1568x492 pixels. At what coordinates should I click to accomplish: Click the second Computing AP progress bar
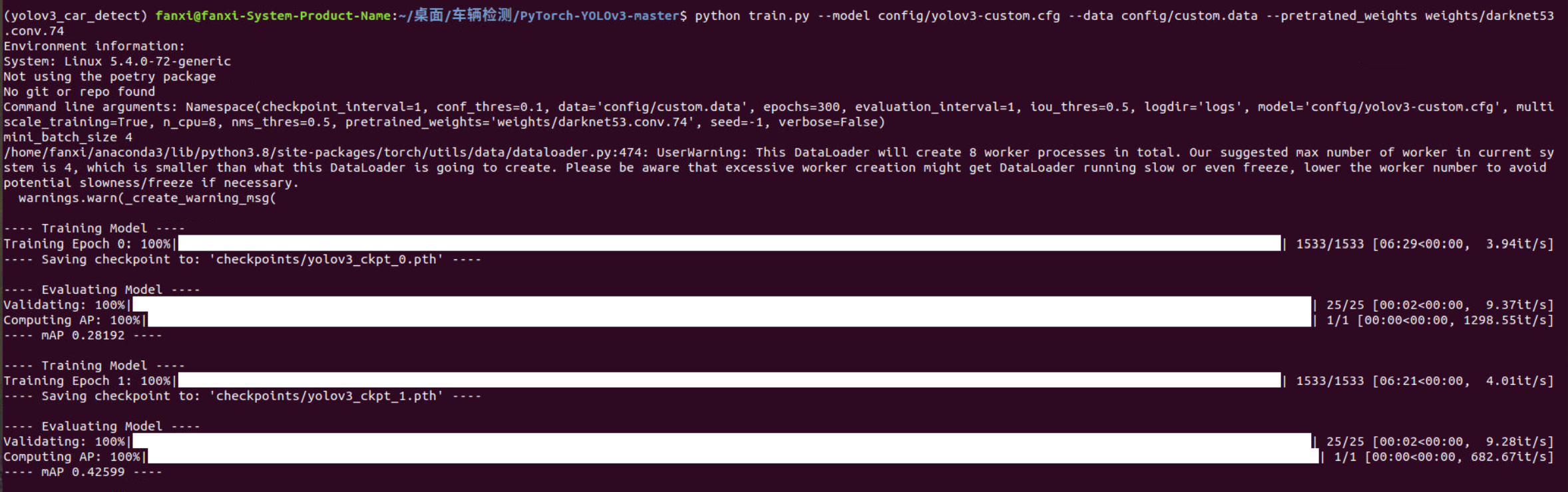pyautogui.click(x=733, y=457)
